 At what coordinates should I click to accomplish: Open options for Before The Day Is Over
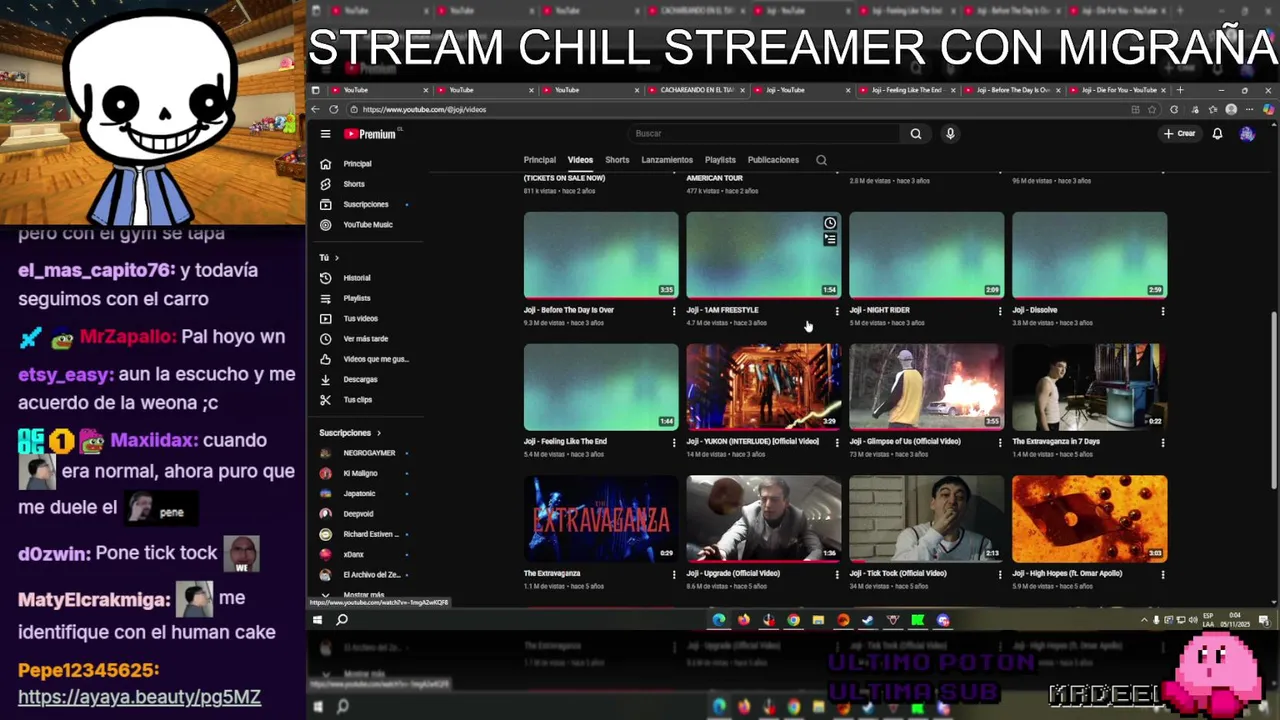[x=674, y=311]
